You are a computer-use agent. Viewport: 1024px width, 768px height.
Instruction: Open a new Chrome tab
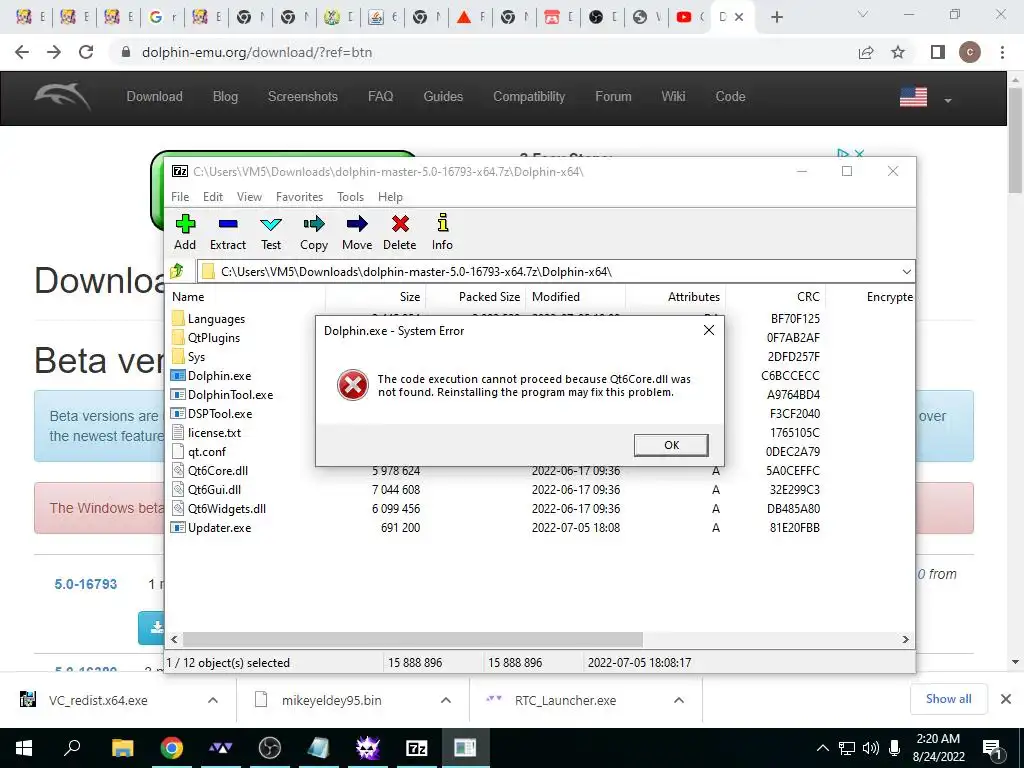click(776, 17)
